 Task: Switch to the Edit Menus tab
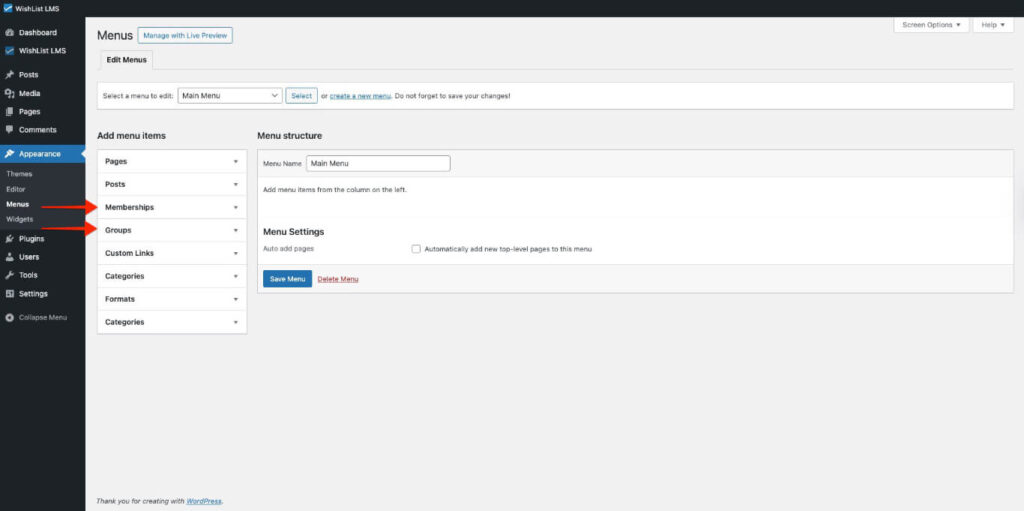(x=127, y=59)
